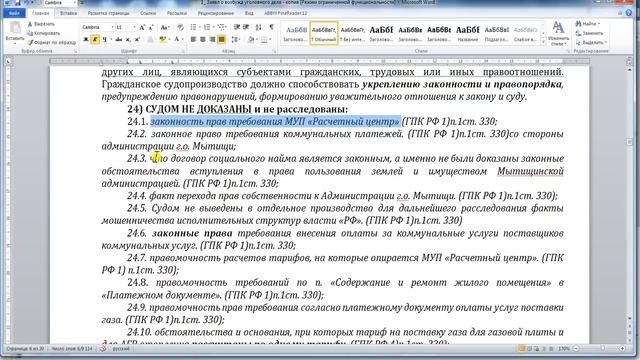Apply the Название (Title) style

467,33
